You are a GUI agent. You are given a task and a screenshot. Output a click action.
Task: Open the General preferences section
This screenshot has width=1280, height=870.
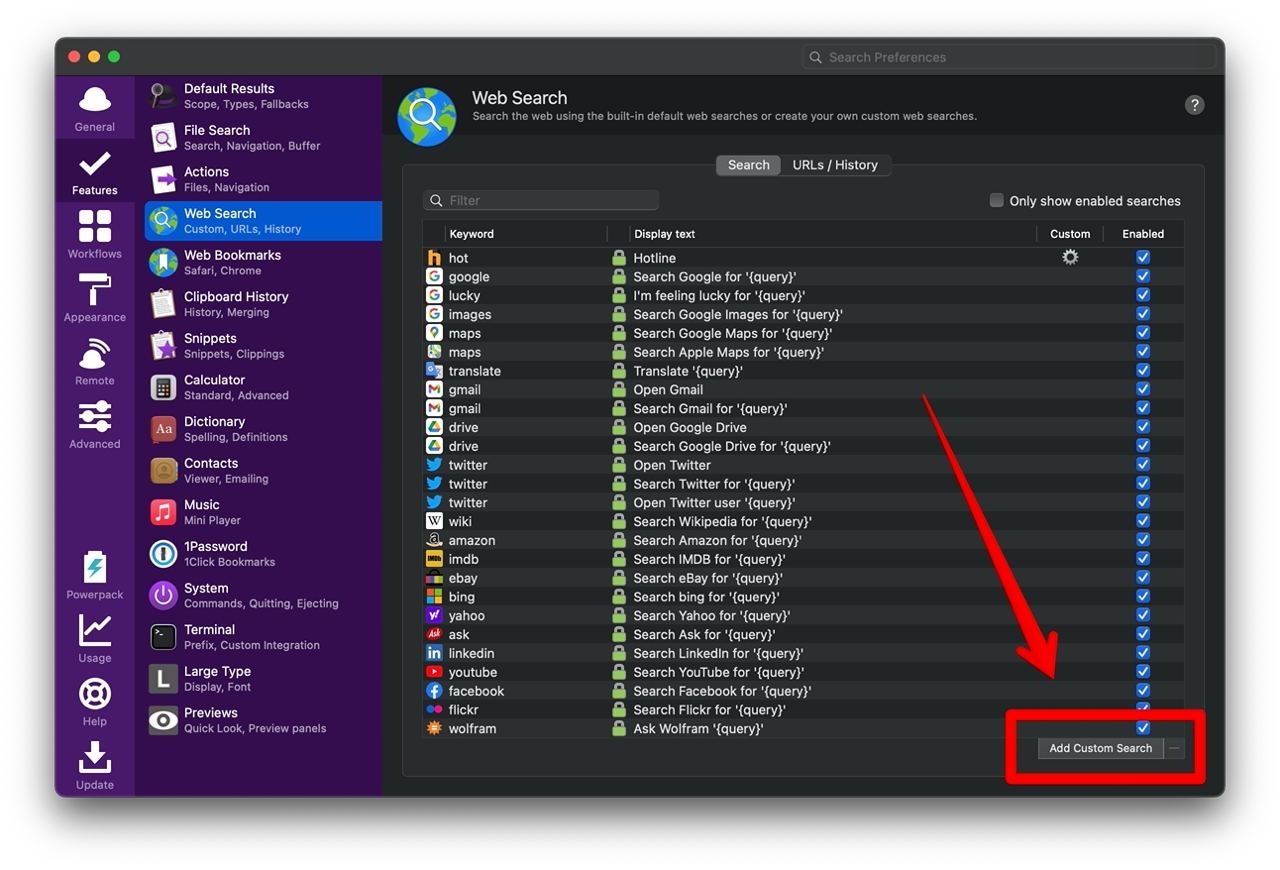coord(94,108)
